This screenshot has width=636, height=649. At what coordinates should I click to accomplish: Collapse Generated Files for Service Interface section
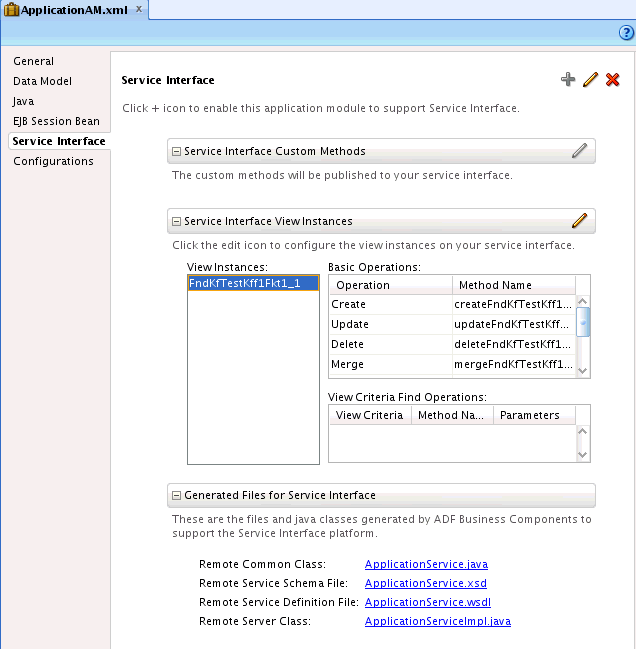(176, 495)
